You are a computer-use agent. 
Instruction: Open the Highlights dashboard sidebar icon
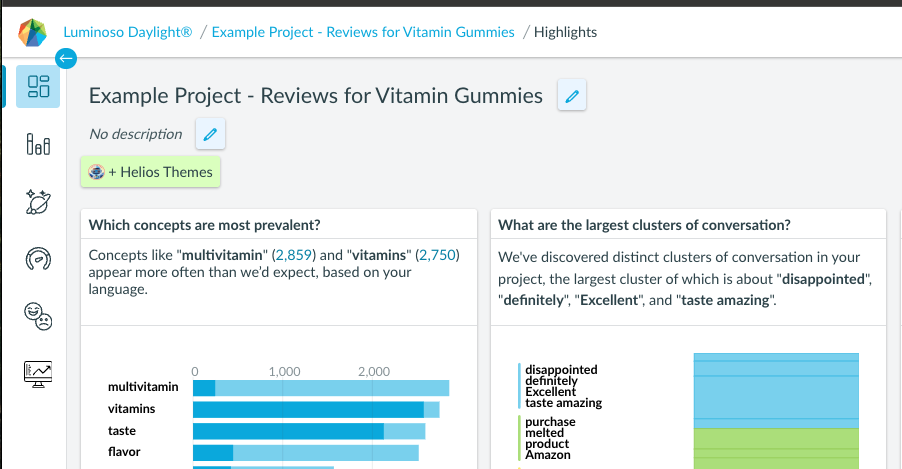(38, 86)
